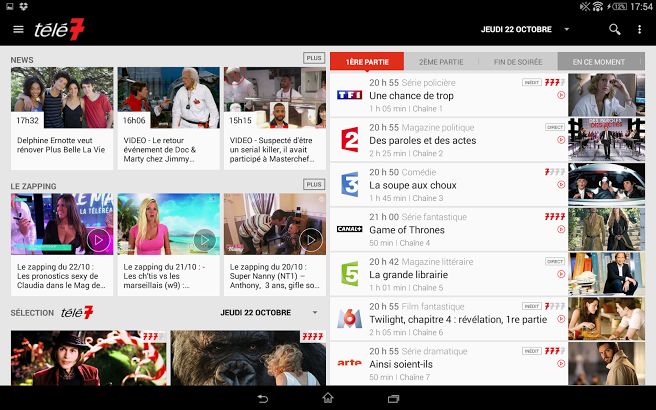Switch to the 1ÈRE PARTIE tab
The height and width of the screenshot is (410, 656).
tap(367, 62)
